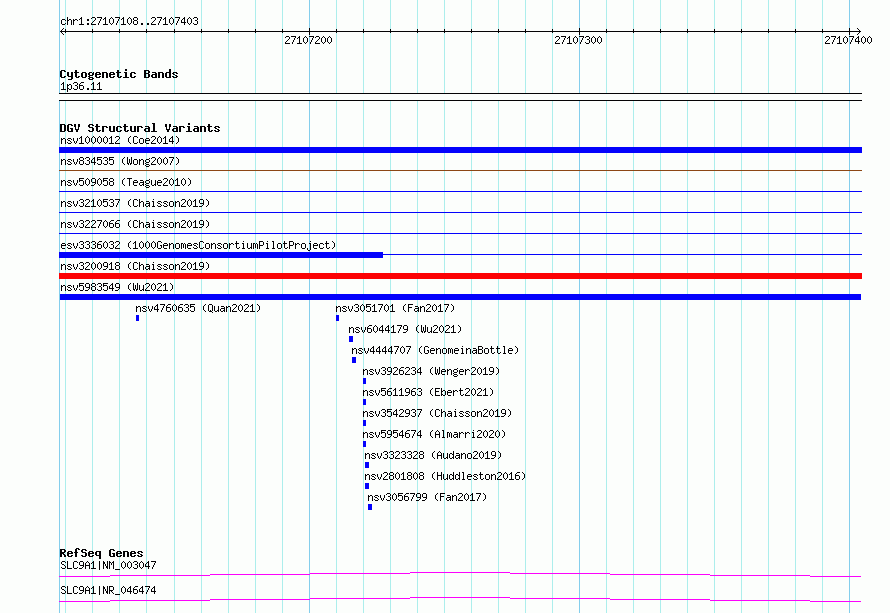This screenshot has height=613, width=890.
Task: Click the chr1:27107108..27107403 region label
Action: pyautogui.click(x=129, y=21)
